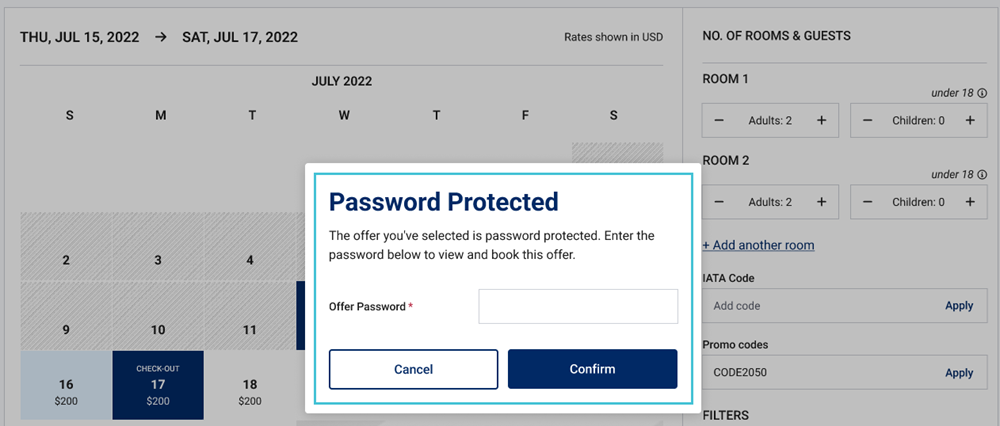
Task: Apply the IATA Code
Action: [x=959, y=305]
